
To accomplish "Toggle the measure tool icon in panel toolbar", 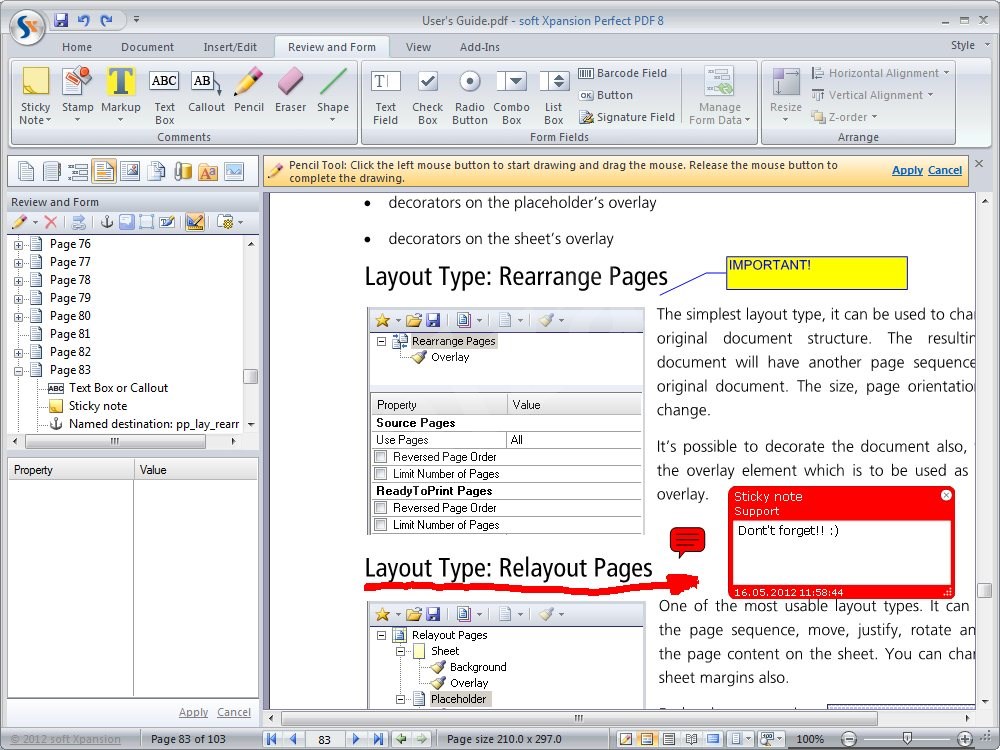I will coord(195,222).
